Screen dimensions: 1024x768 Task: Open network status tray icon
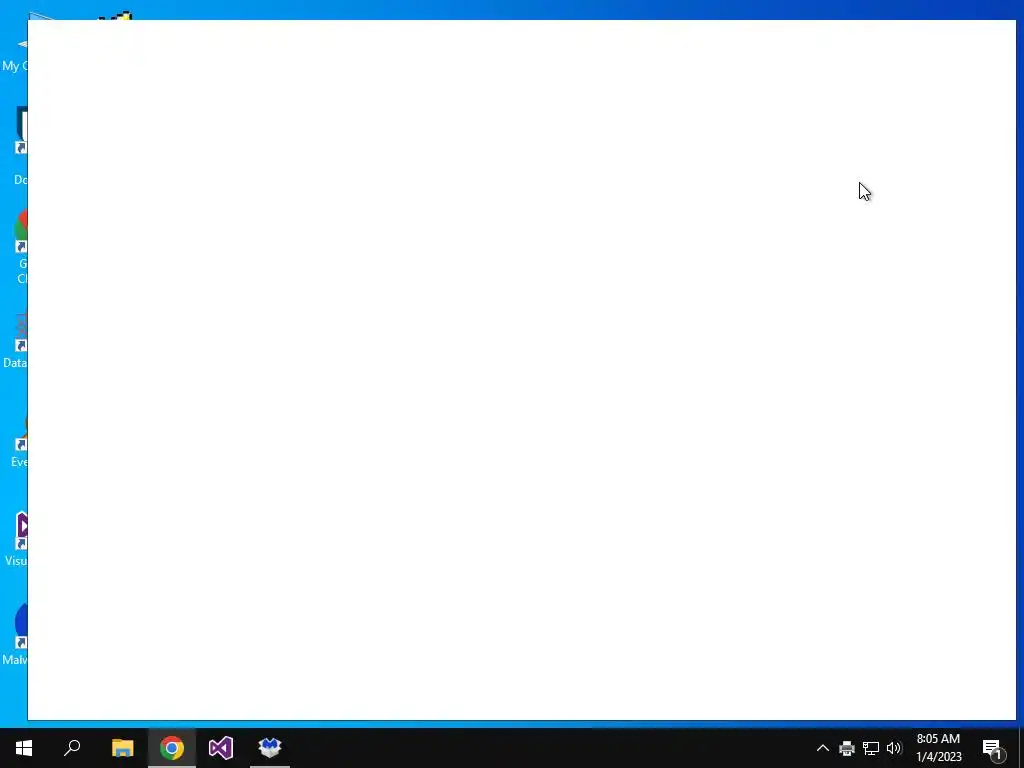(871, 748)
